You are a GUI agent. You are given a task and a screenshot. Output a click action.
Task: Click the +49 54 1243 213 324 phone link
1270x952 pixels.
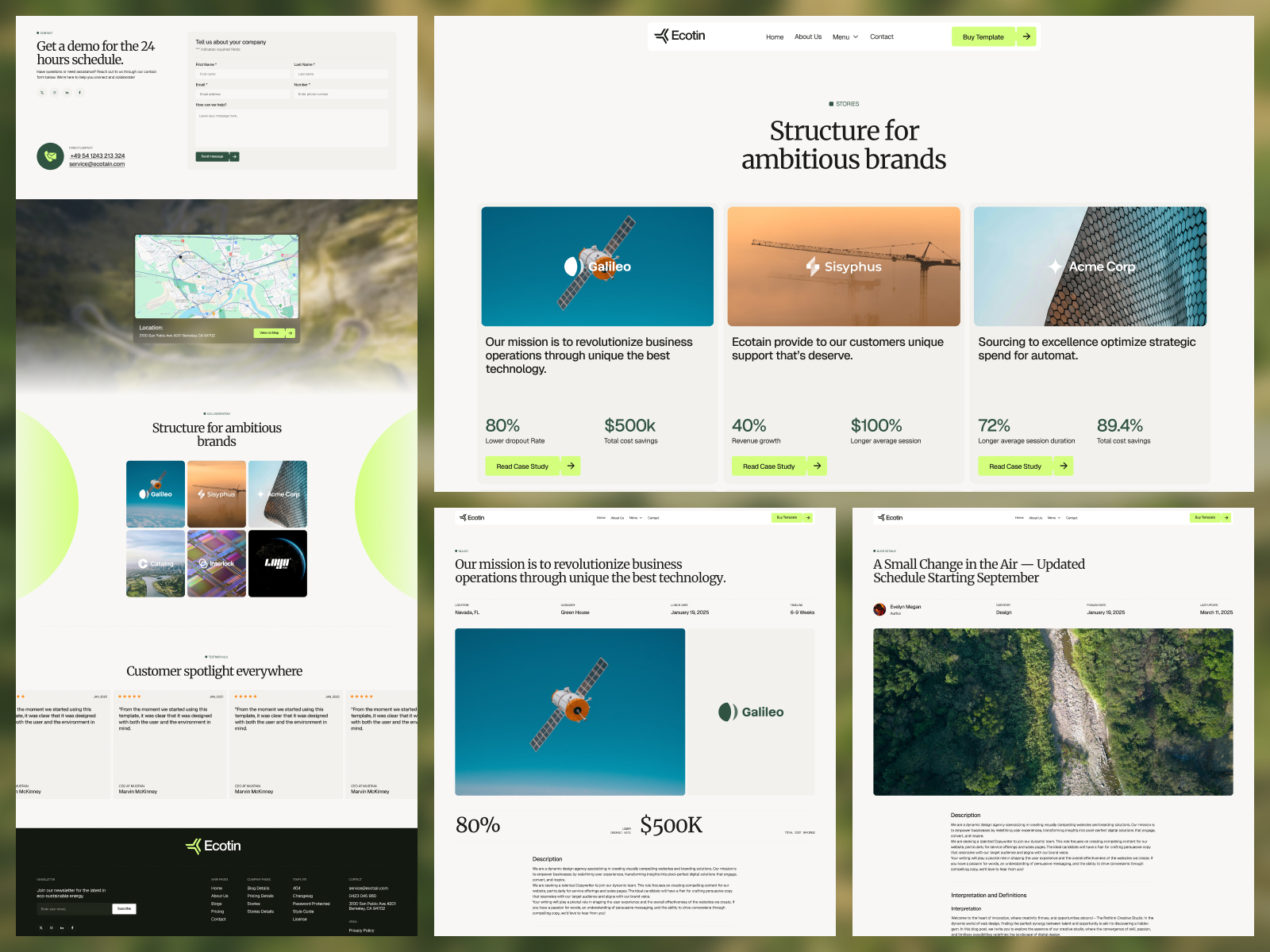[98, 156]
